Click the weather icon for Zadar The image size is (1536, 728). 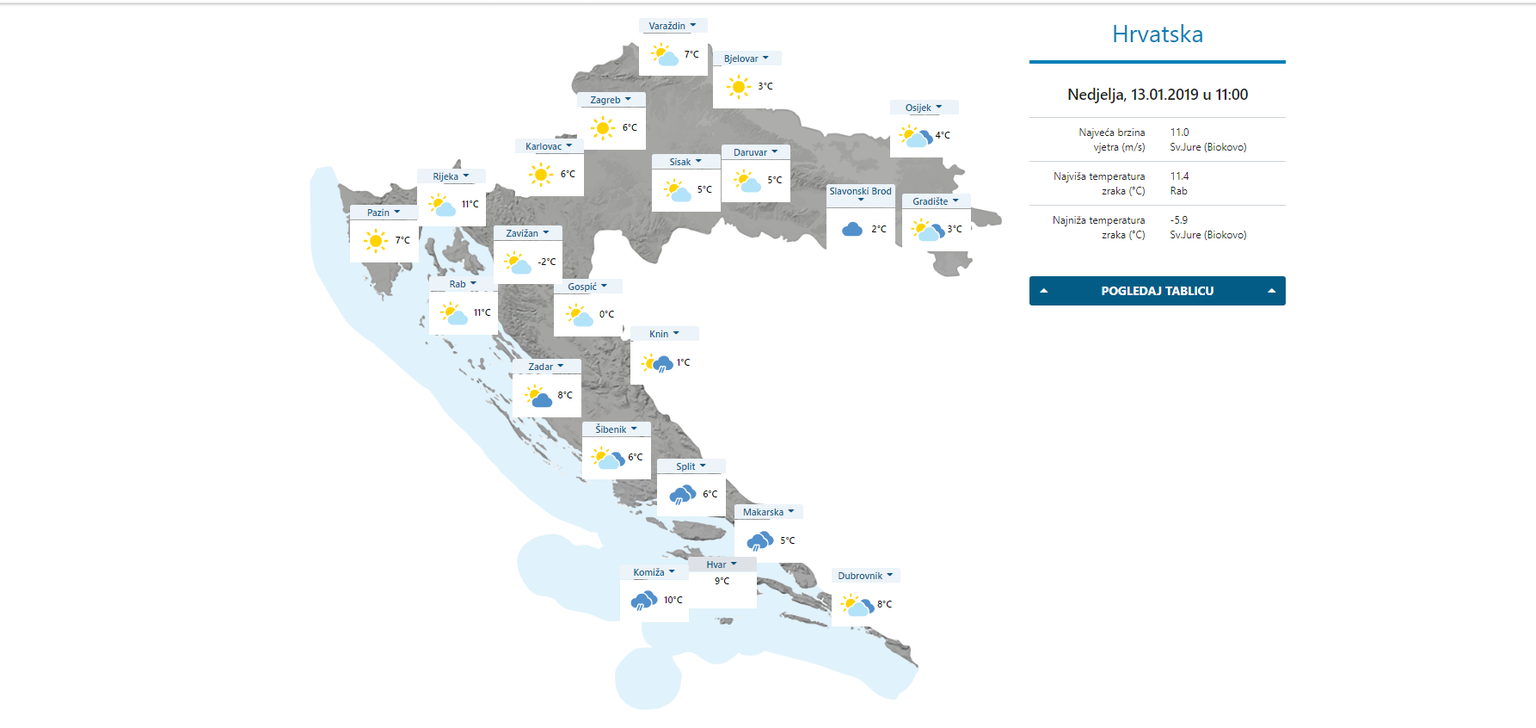point(539,396)
